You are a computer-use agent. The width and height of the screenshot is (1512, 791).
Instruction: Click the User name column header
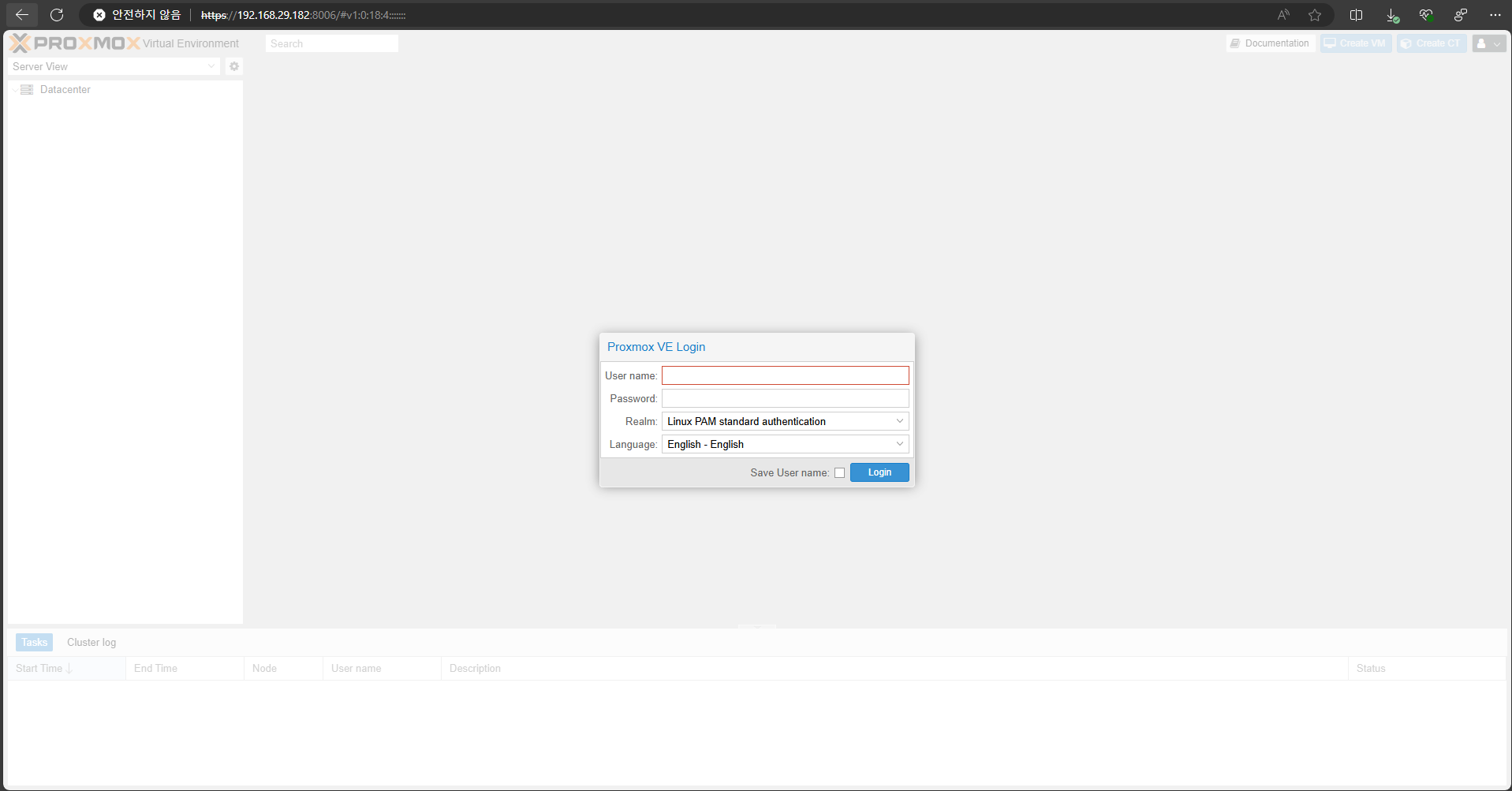pos(382,668)
